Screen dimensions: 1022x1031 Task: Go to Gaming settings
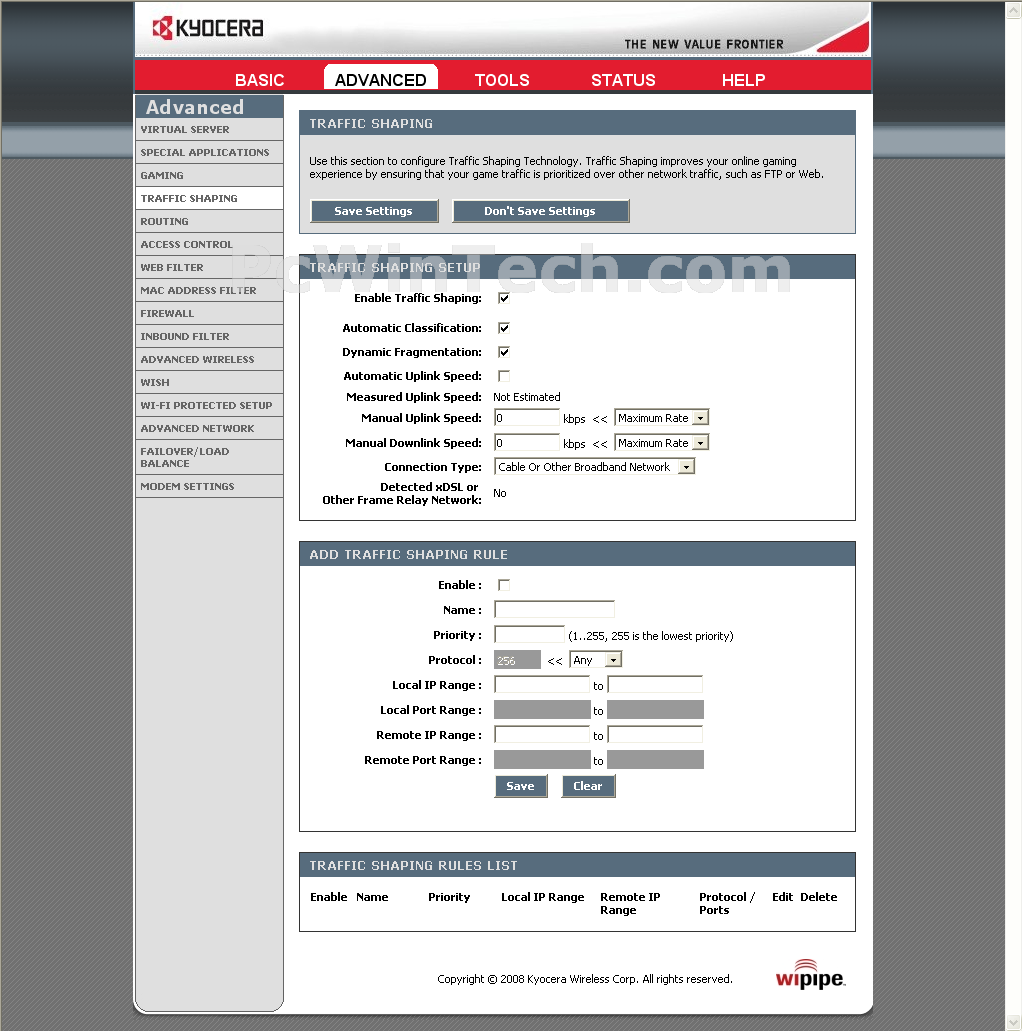(x=209, y=176)
